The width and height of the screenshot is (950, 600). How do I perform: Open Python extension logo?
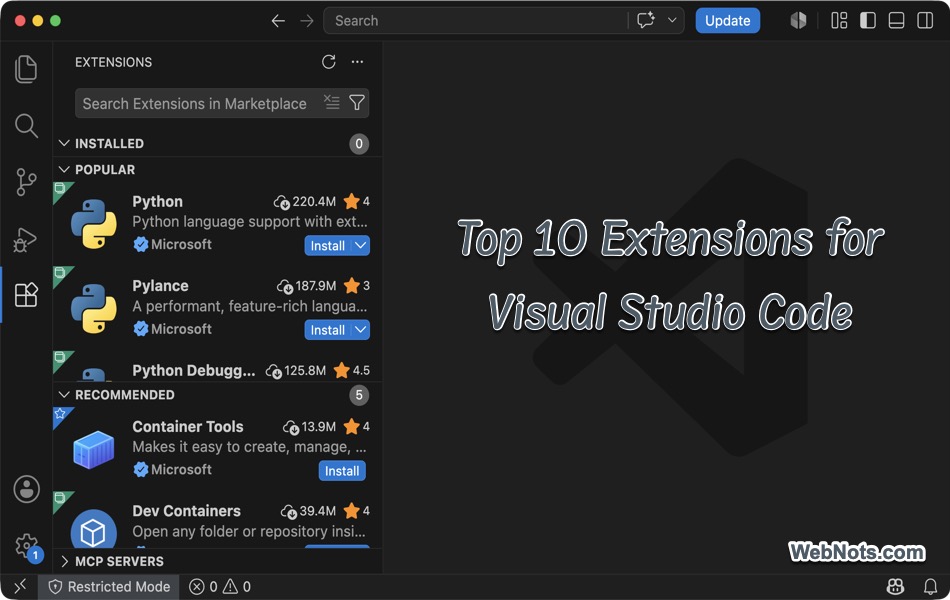point(94,224)
